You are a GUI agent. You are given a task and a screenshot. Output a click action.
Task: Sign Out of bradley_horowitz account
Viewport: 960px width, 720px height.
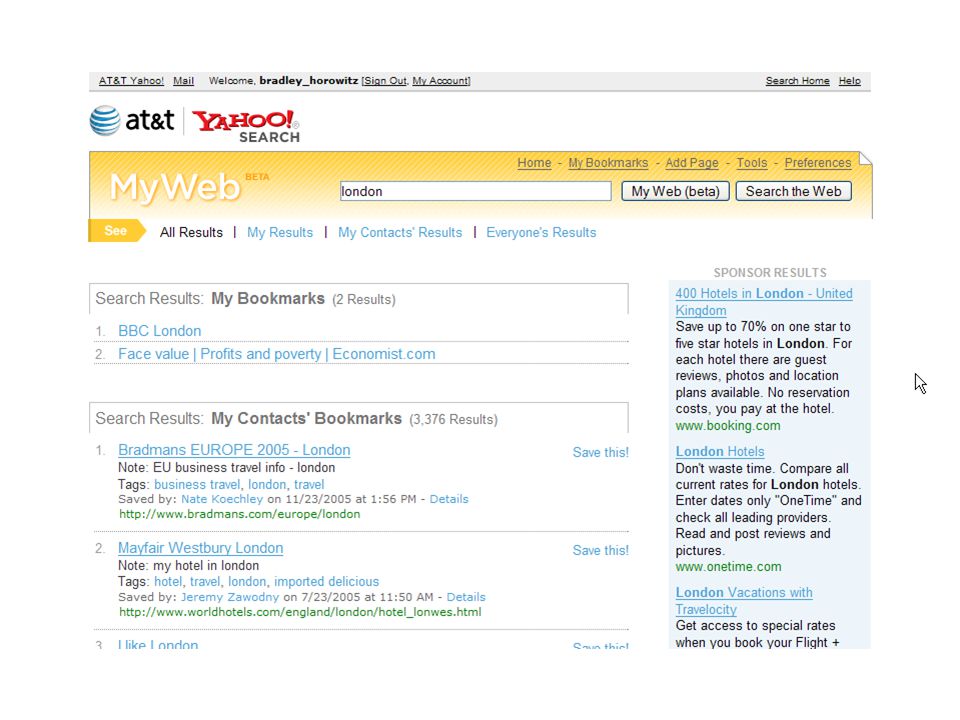(x=385, y=81)
